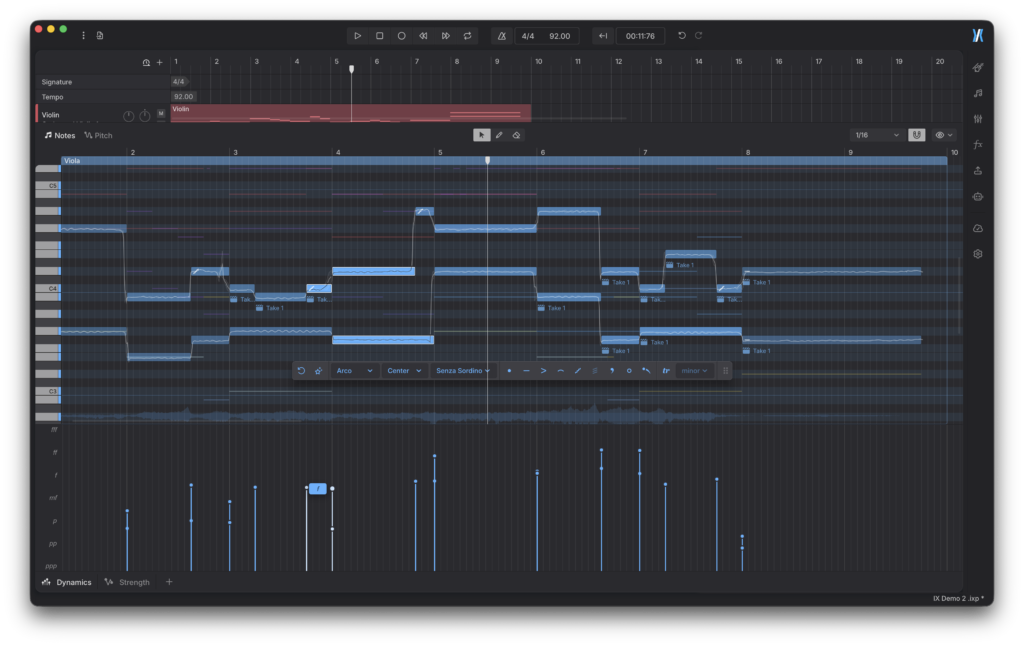Toggle loop playback mode

tap(468, 36)
